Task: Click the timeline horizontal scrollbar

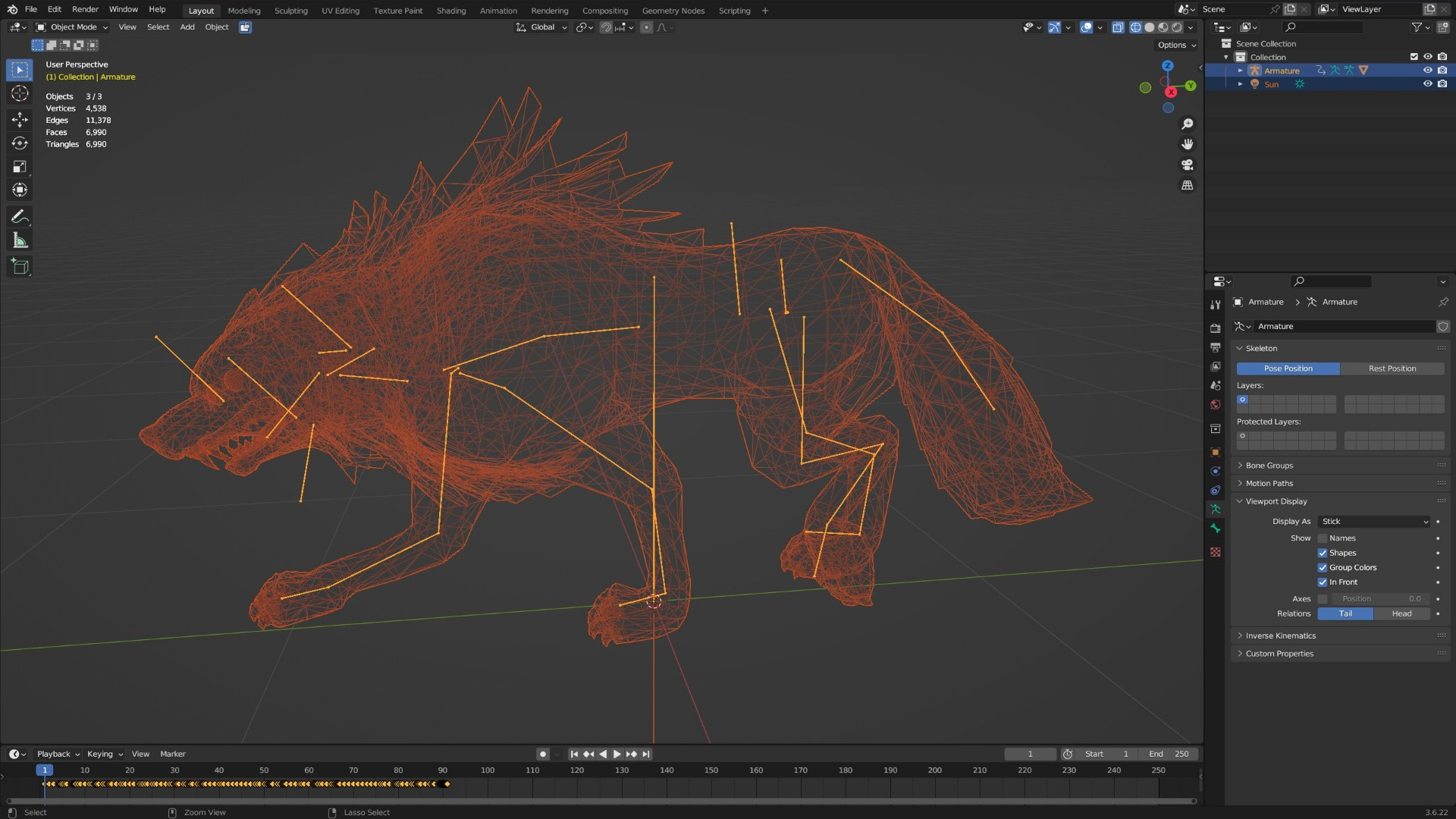Action: [x=601, y=801]
